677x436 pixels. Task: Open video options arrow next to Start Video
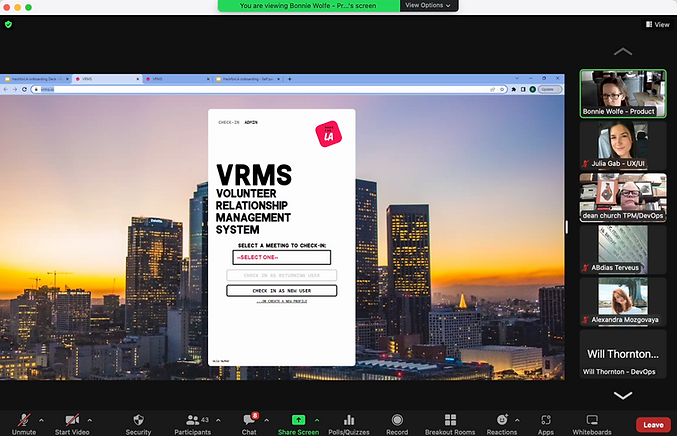(90, 420)
